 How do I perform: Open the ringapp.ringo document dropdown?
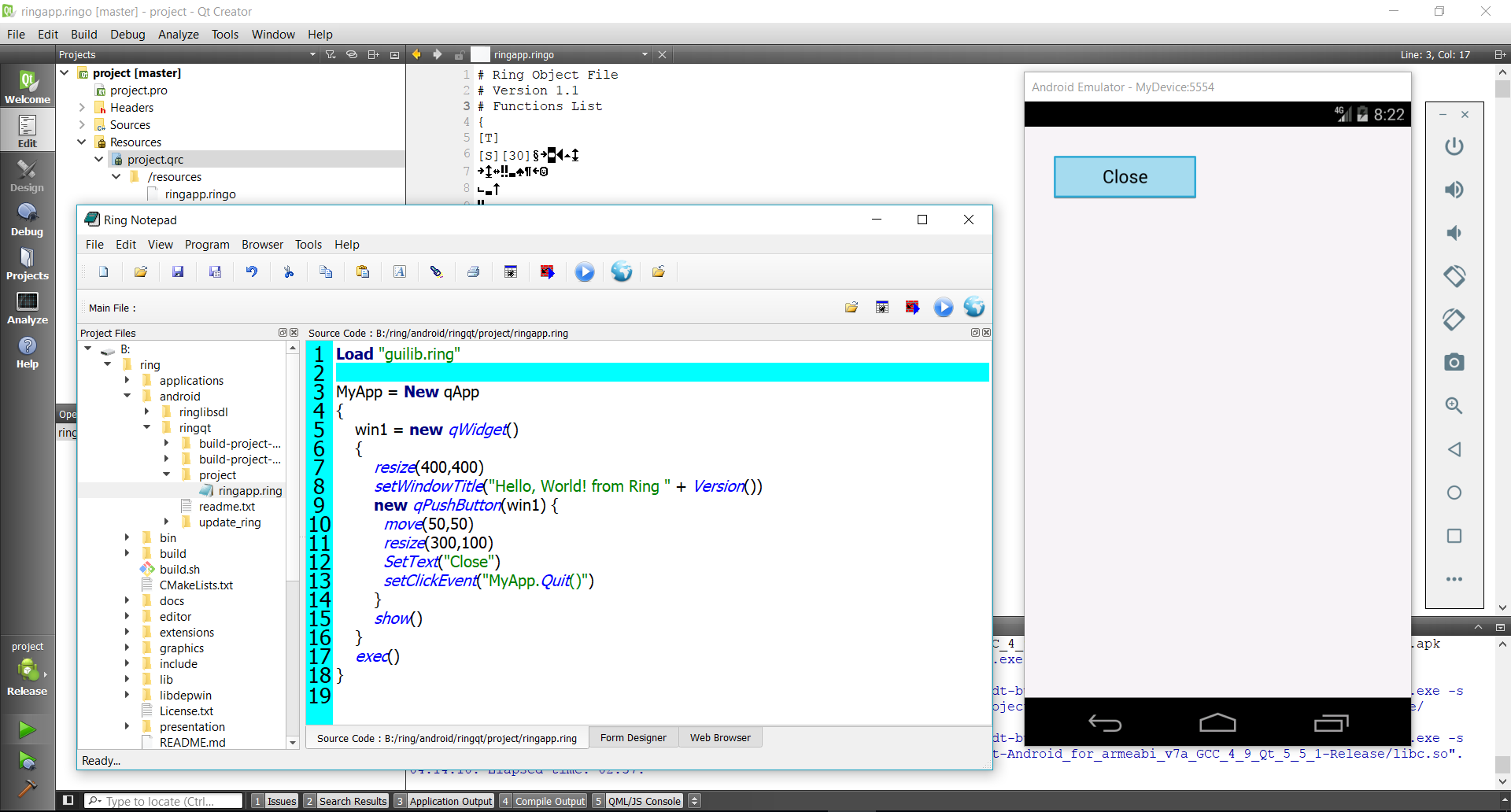[x=645, y=54]
